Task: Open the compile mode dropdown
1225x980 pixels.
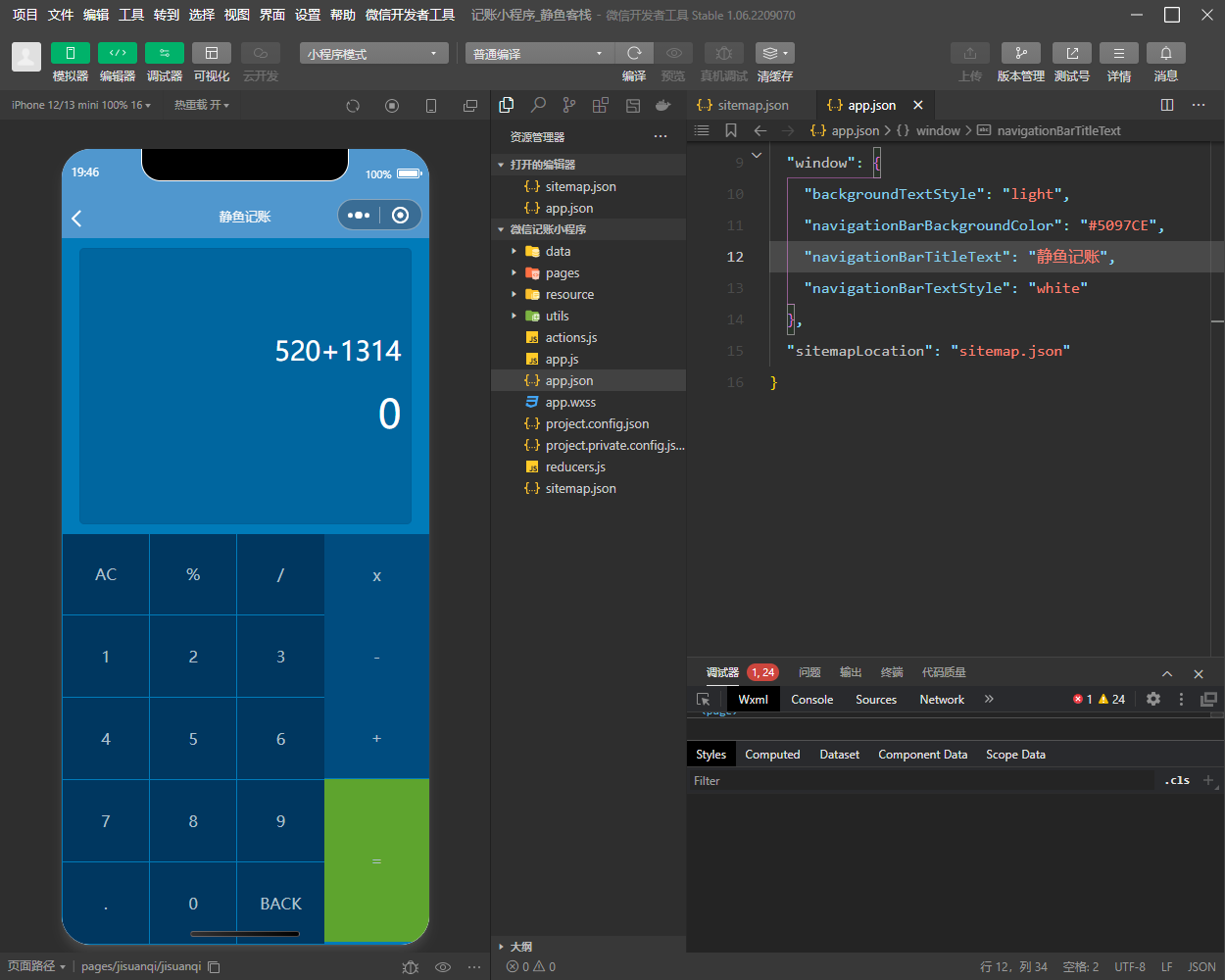Action: click(538, 54)
